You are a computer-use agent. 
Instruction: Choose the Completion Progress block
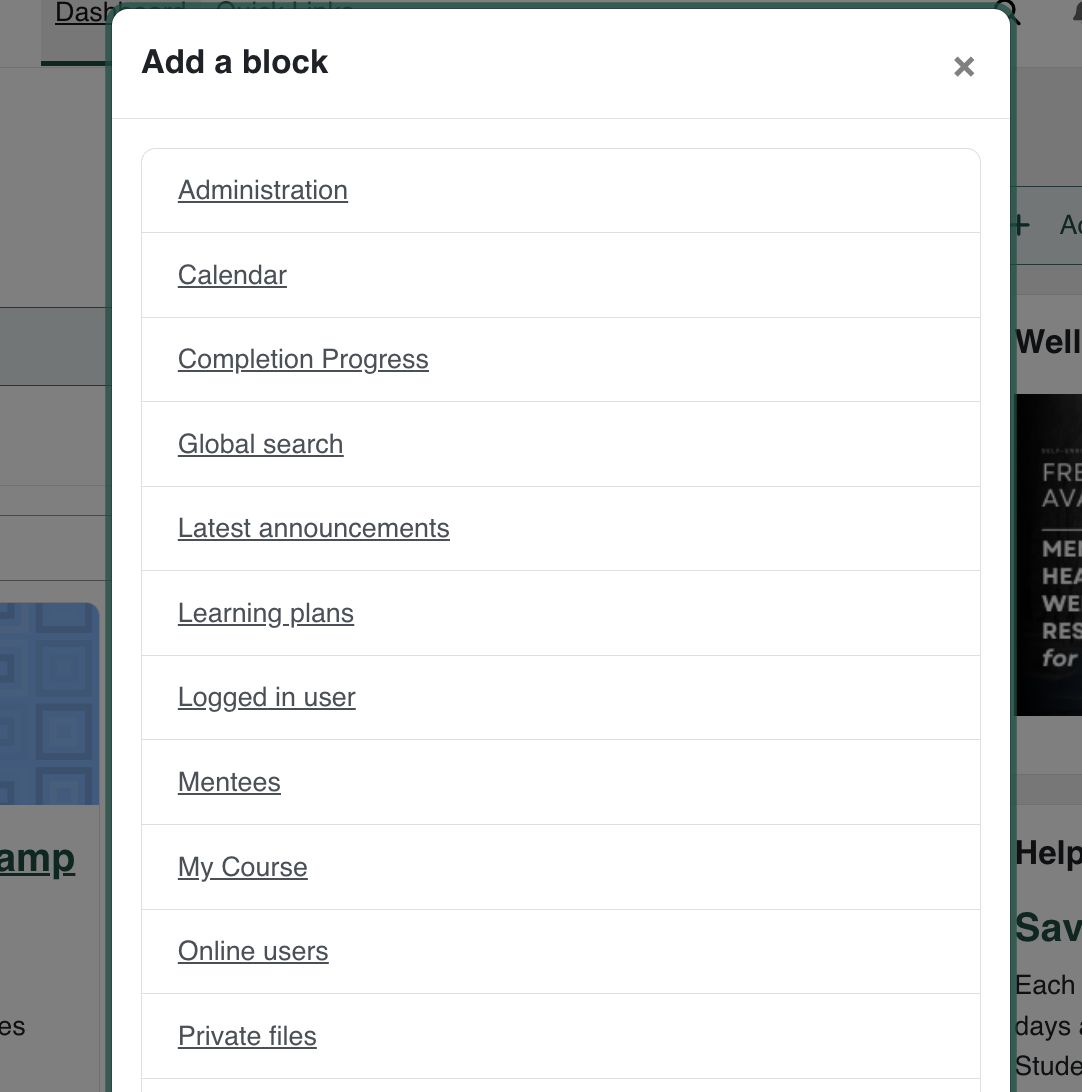click(x=303, y=359)
